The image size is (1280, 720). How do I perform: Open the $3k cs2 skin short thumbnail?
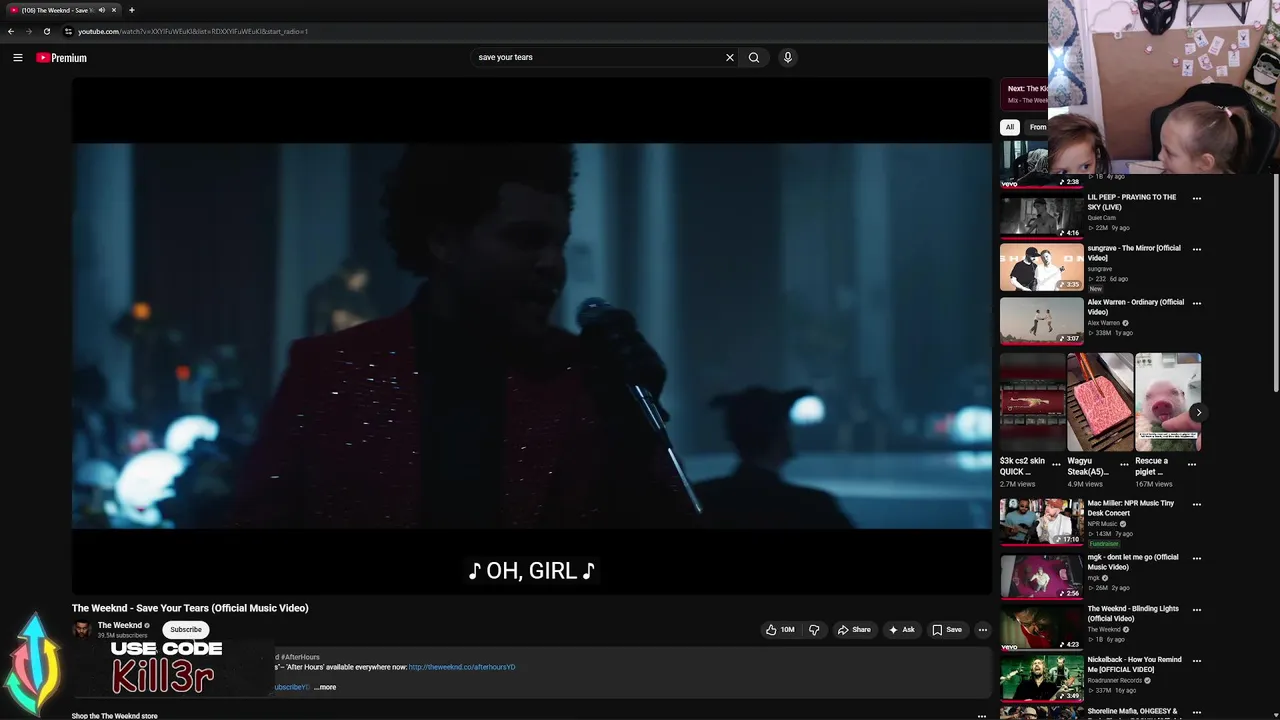(1032, 402)
